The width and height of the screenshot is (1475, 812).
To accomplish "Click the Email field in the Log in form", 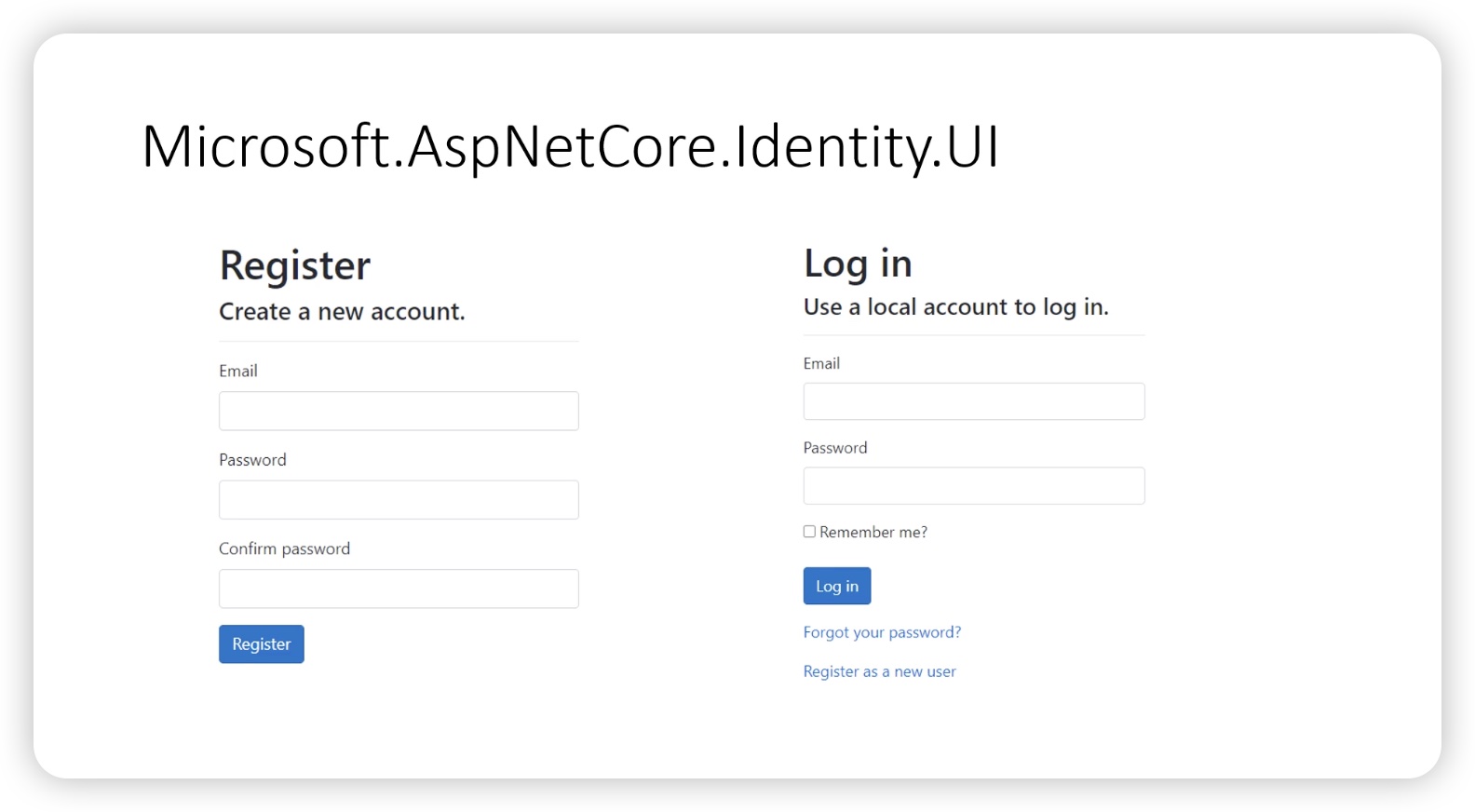I will click(974, 401).
